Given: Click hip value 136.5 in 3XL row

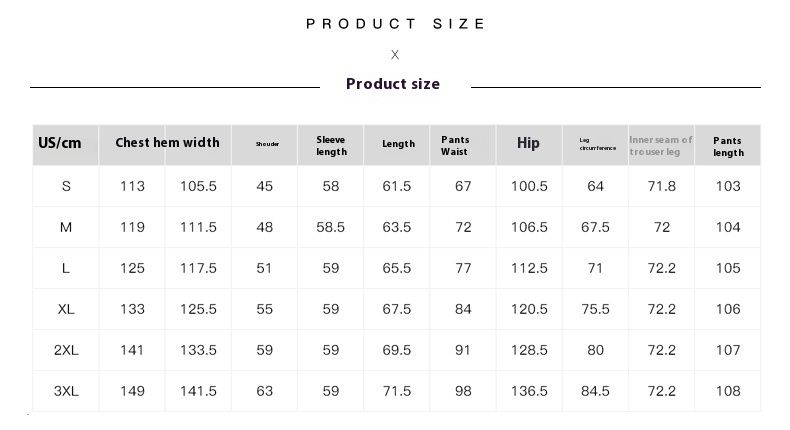Looking at the screenshot, I should [529, 391].
